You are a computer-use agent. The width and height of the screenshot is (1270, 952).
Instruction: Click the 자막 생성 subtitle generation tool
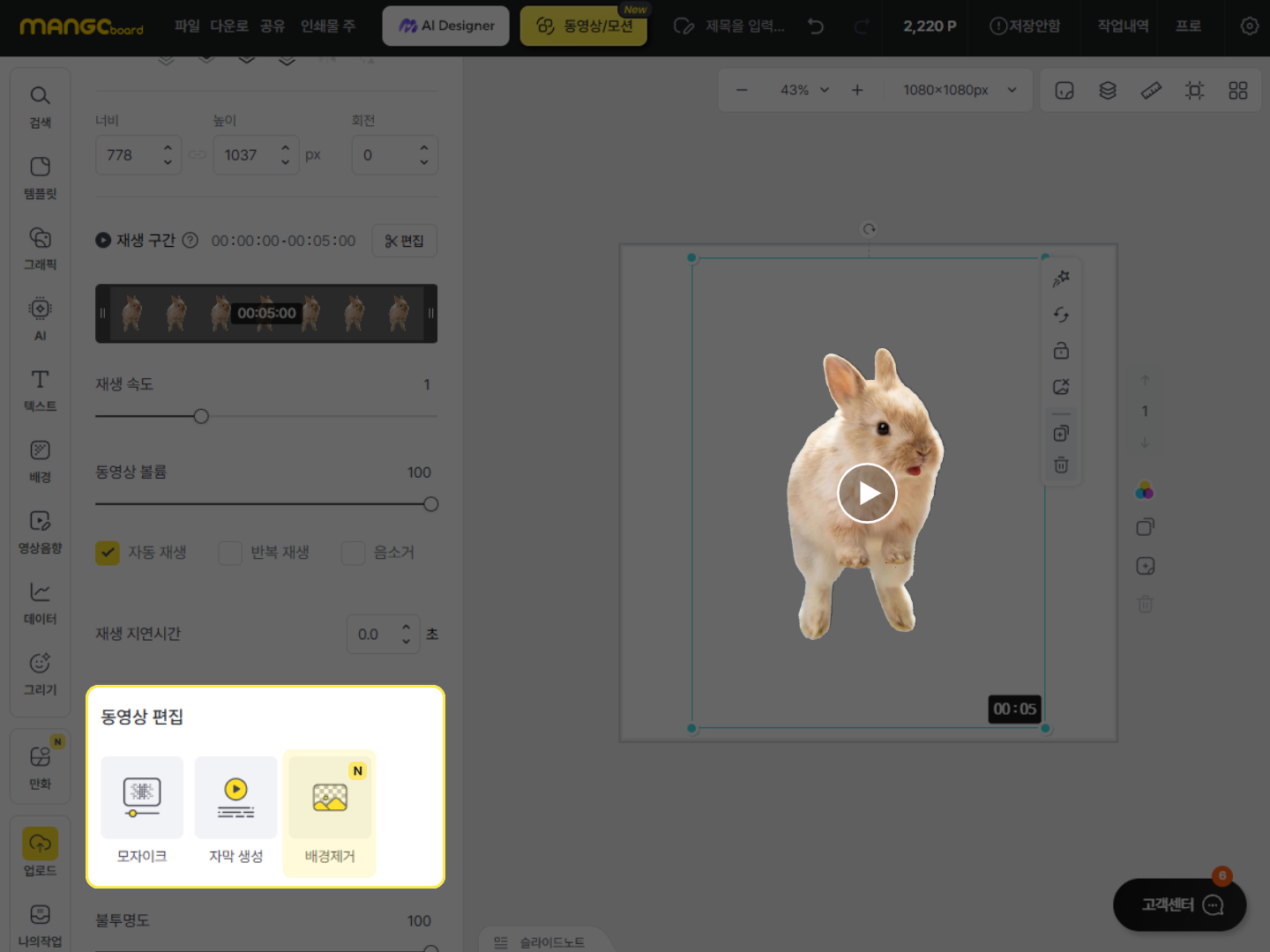[235, 810]
